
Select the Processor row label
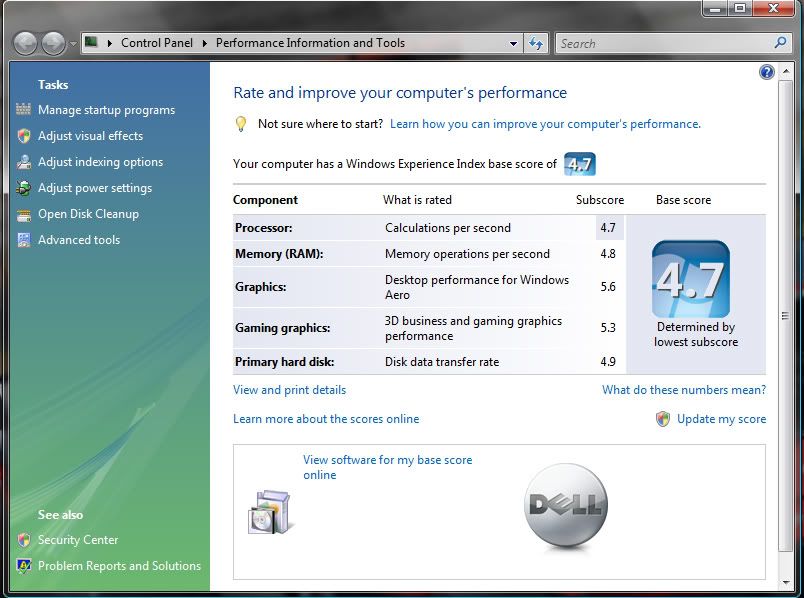pyautogui.click(x=264, y=228)
